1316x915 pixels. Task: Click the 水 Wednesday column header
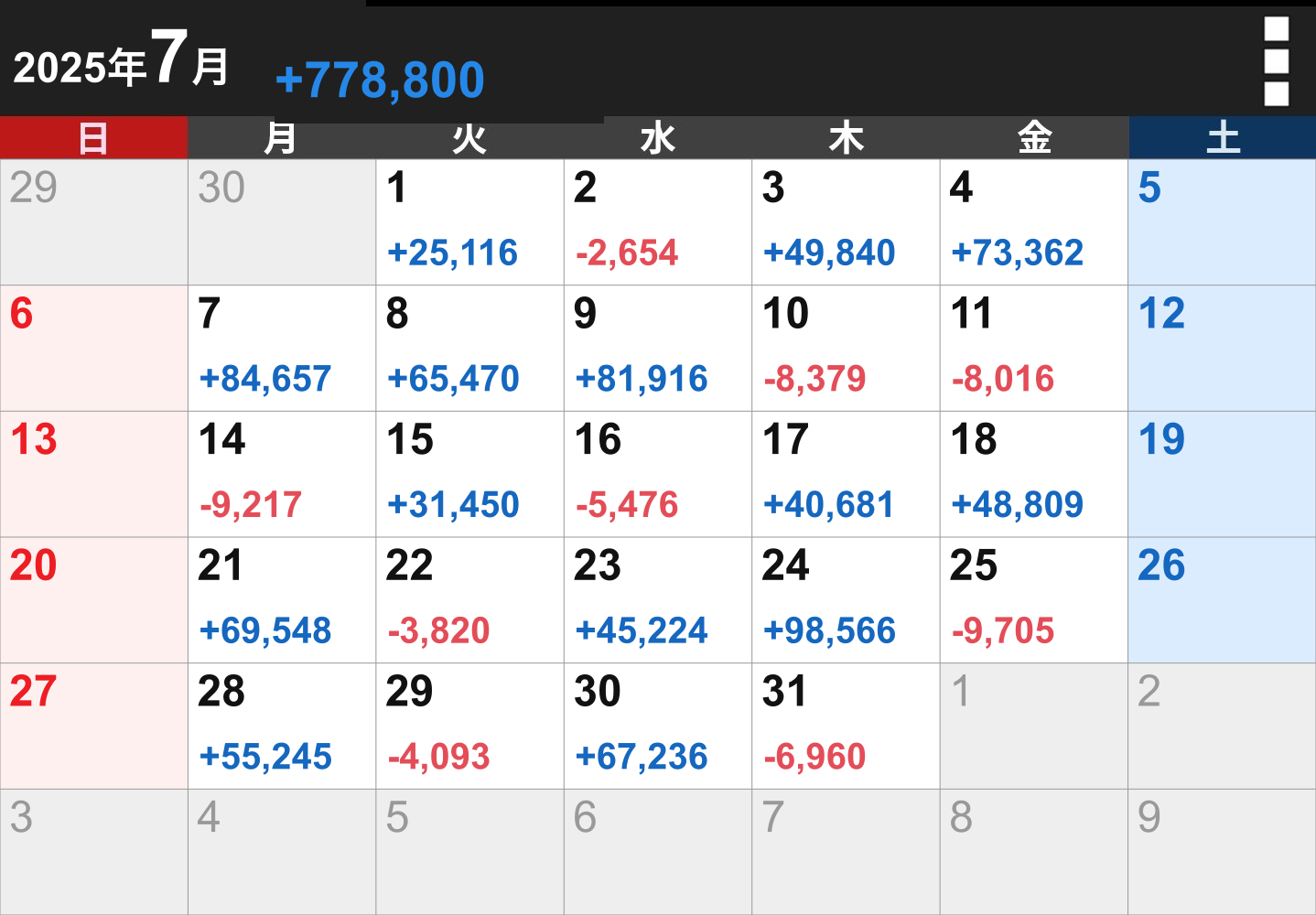tap(658, 138)
